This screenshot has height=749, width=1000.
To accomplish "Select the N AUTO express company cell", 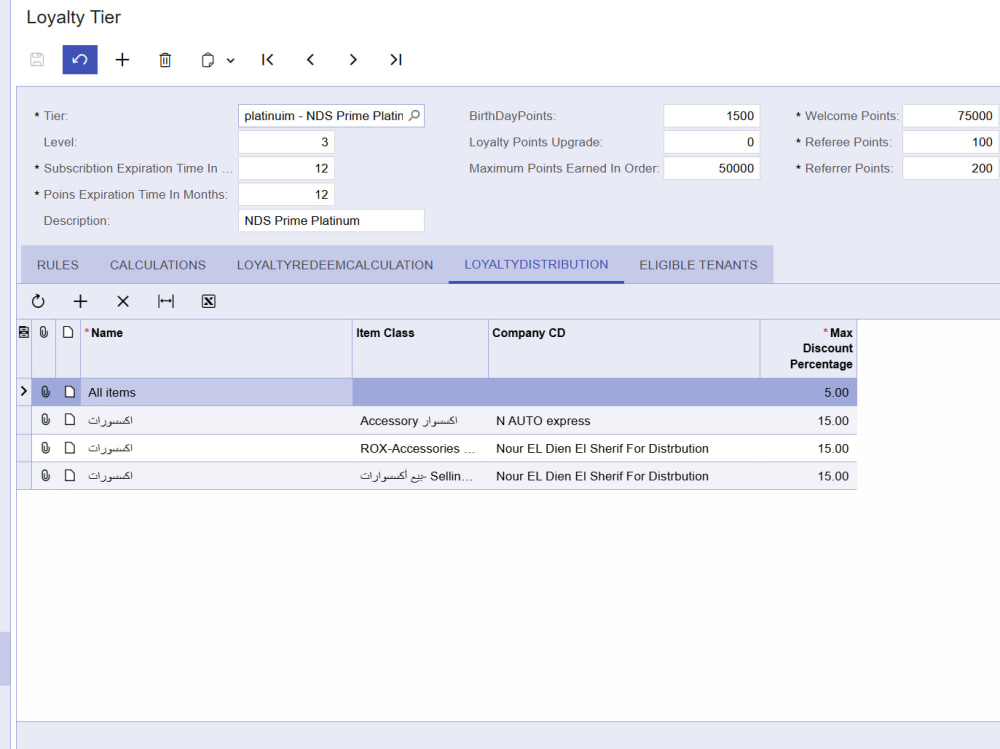I will click(624, 420).
